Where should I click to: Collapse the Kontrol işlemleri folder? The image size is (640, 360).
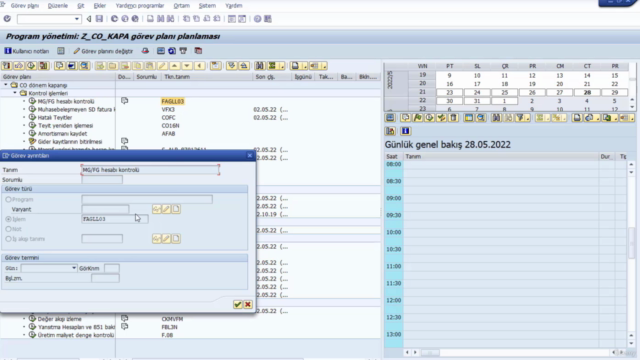click(x=15, y=93)
